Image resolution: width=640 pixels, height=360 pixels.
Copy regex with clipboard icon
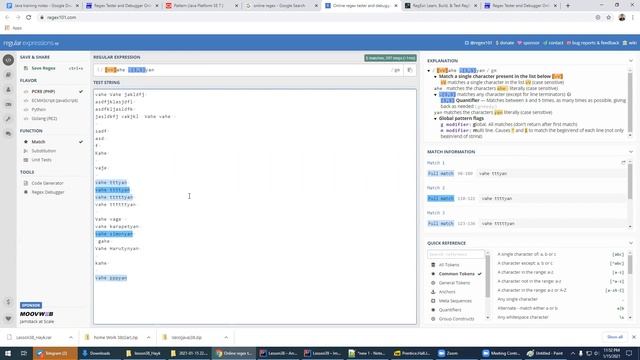[x=410, y=70]
